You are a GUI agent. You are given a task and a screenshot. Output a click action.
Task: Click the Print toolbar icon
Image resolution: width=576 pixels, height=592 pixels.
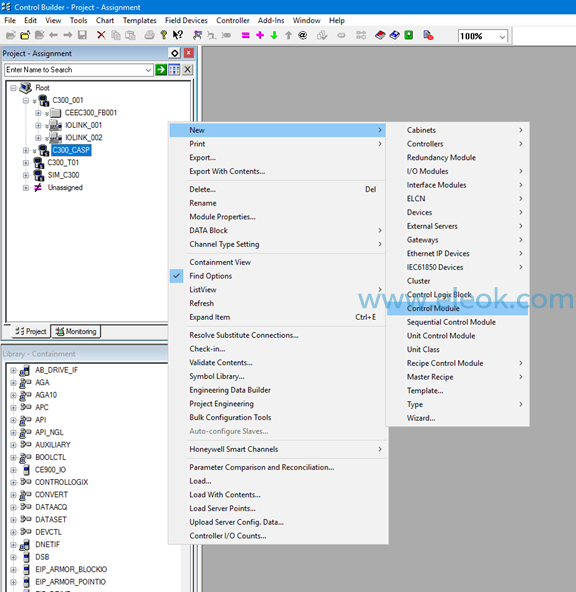tap(149, 35)
